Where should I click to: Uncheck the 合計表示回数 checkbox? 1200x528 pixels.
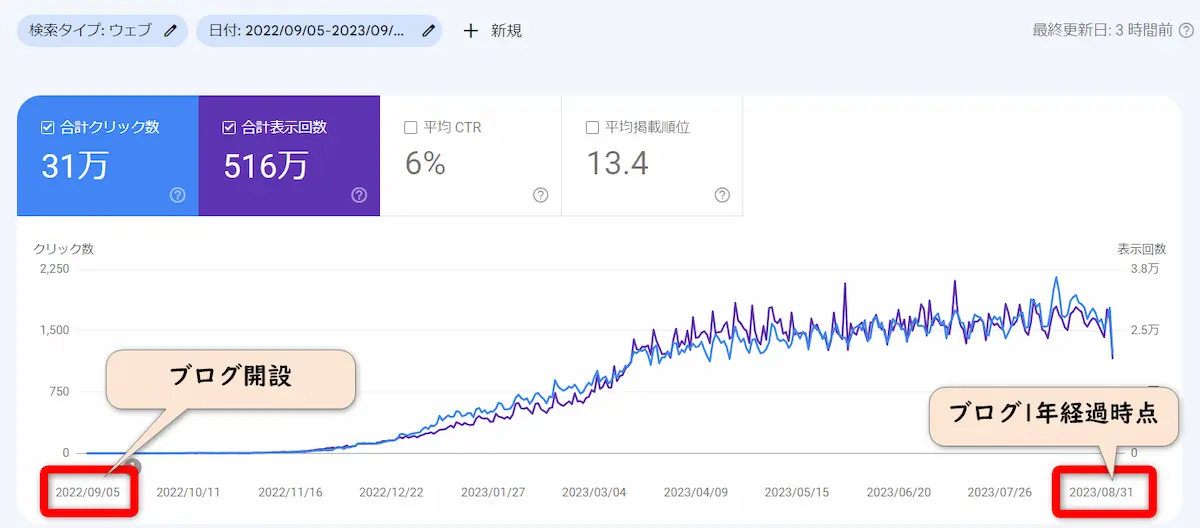coord(229,128)
